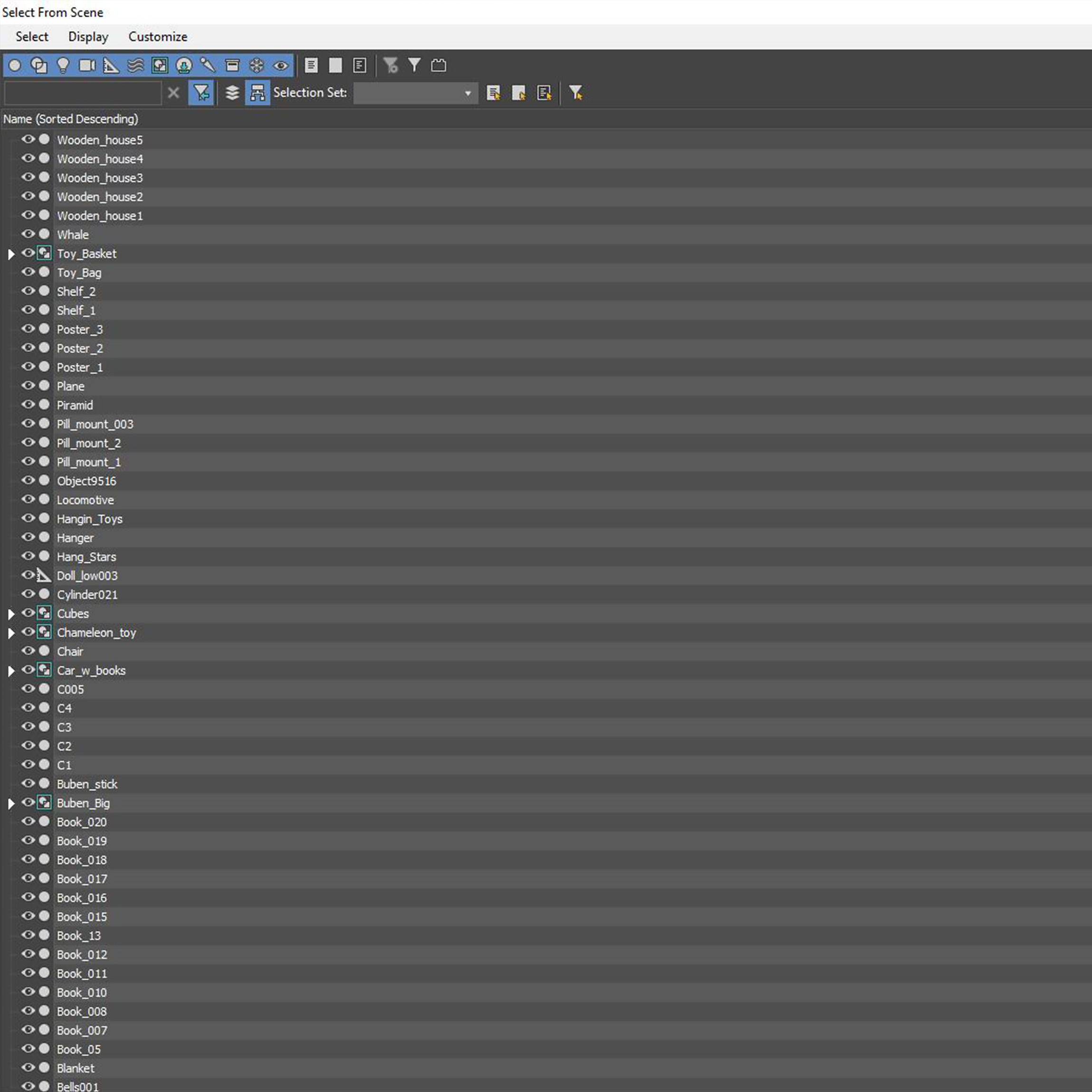
Task: Click Sort by Hierarchy icon
Action: tap(258, 93)
